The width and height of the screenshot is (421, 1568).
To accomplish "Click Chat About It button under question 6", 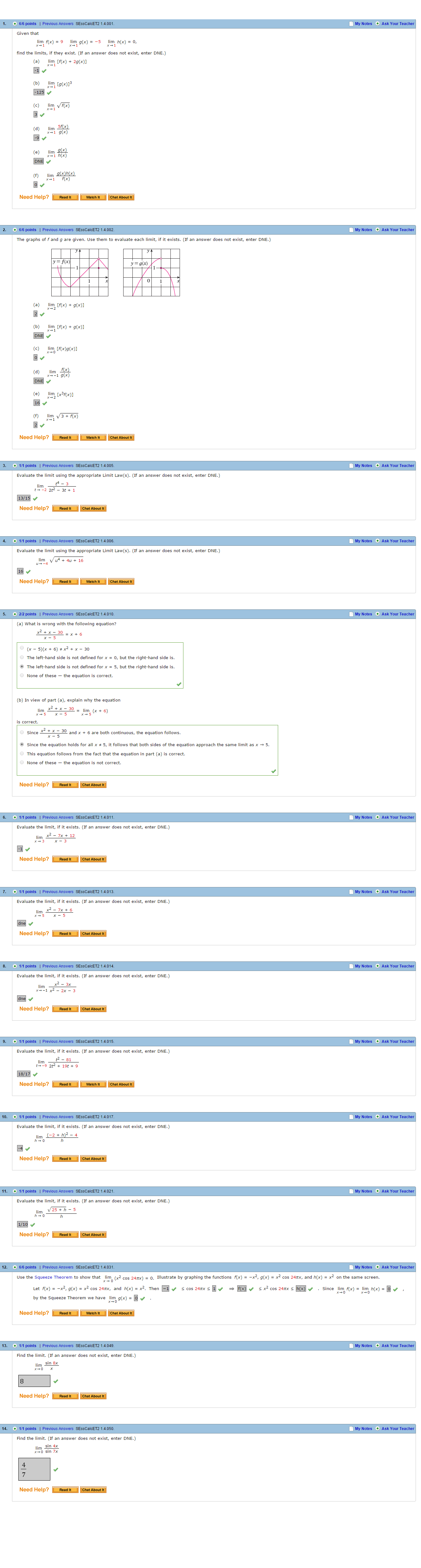I will tap(93, 860).
